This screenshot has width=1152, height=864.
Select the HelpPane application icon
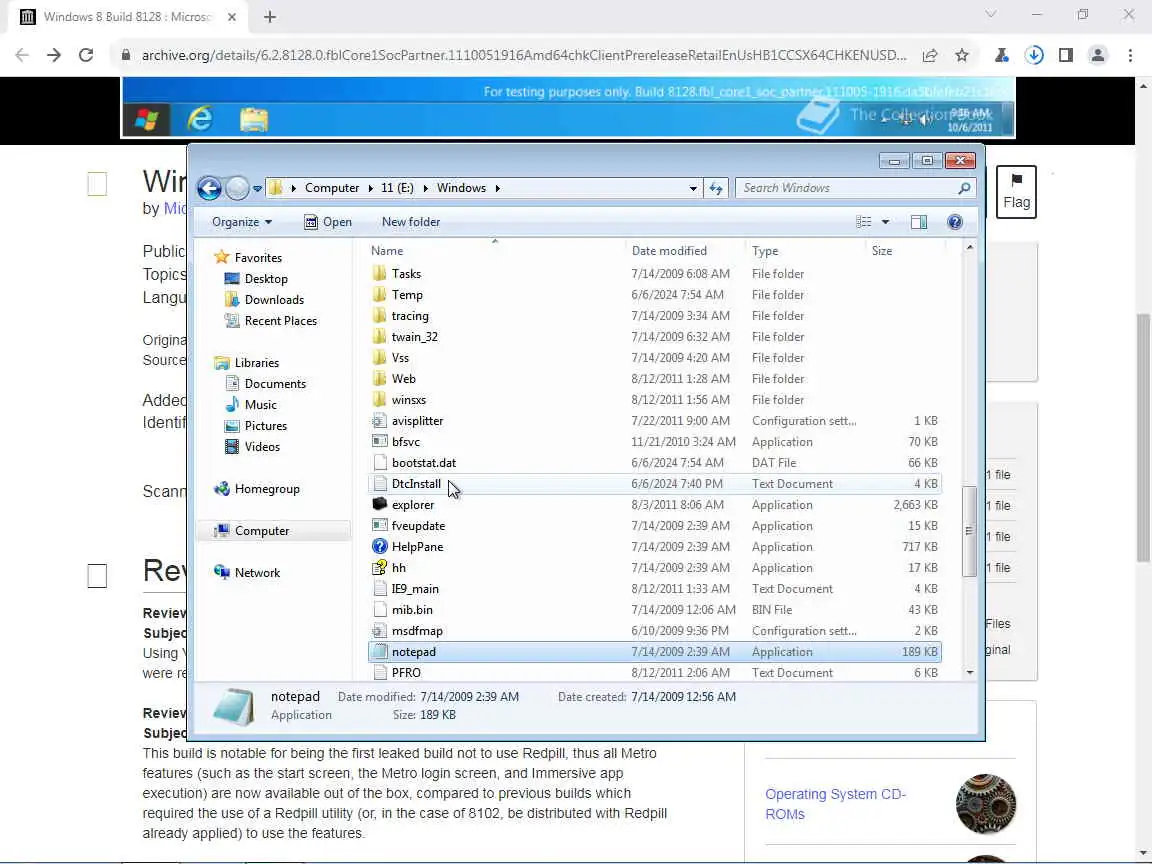(379, 547)
